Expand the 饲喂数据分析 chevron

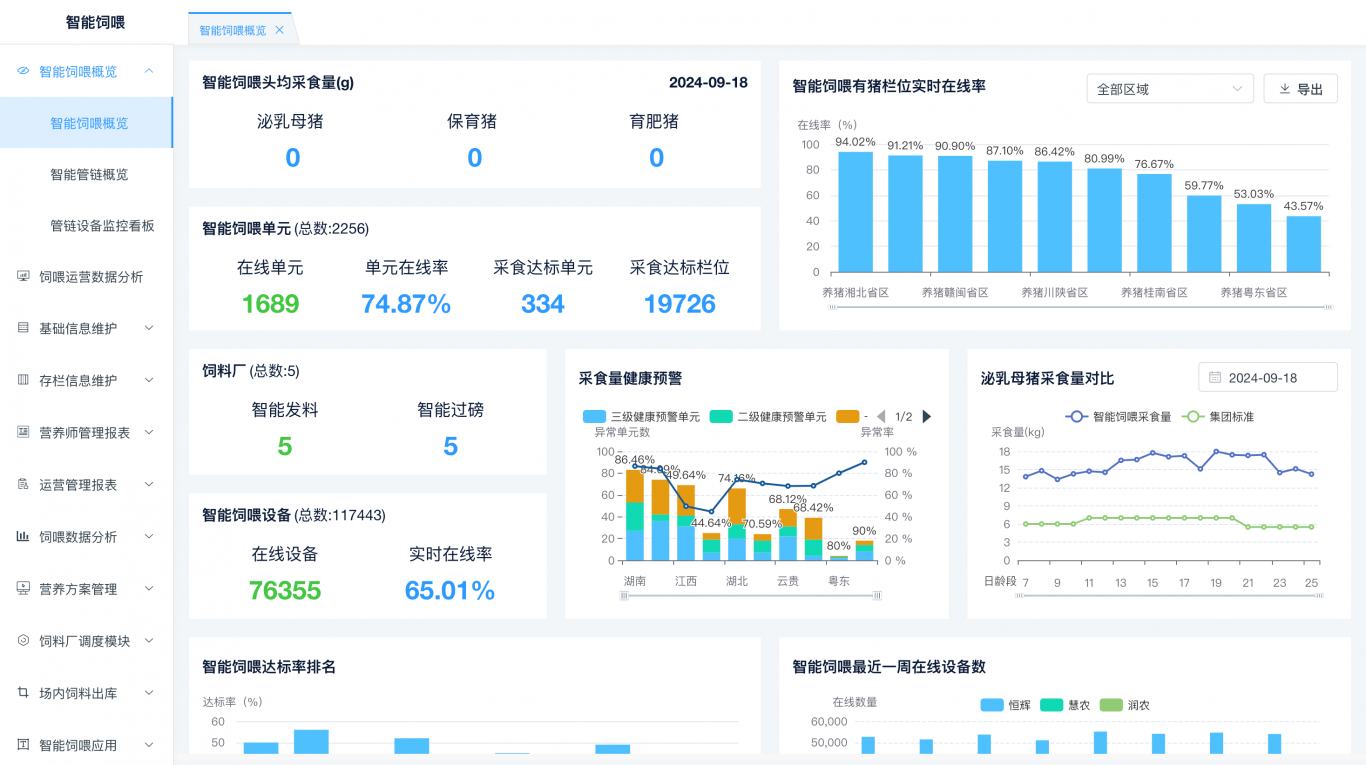[x=149, y=536]
